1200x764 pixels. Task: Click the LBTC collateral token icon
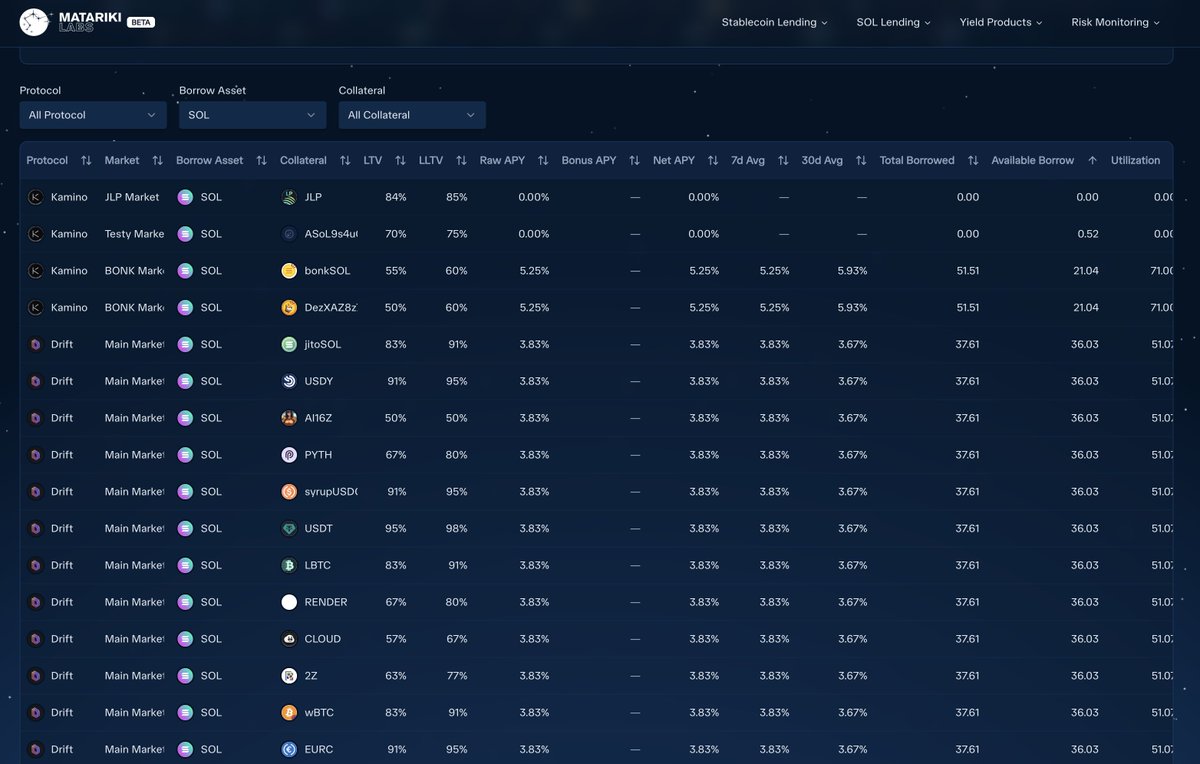[x=289, y=565]
